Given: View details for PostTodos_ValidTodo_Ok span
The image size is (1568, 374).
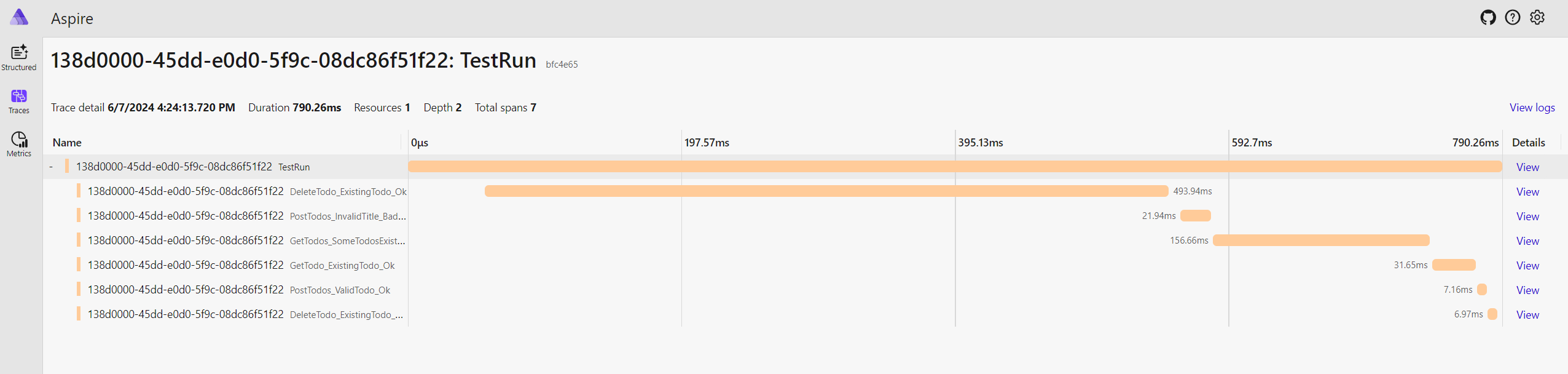Looking at the screenshot, I should 1527,290.
